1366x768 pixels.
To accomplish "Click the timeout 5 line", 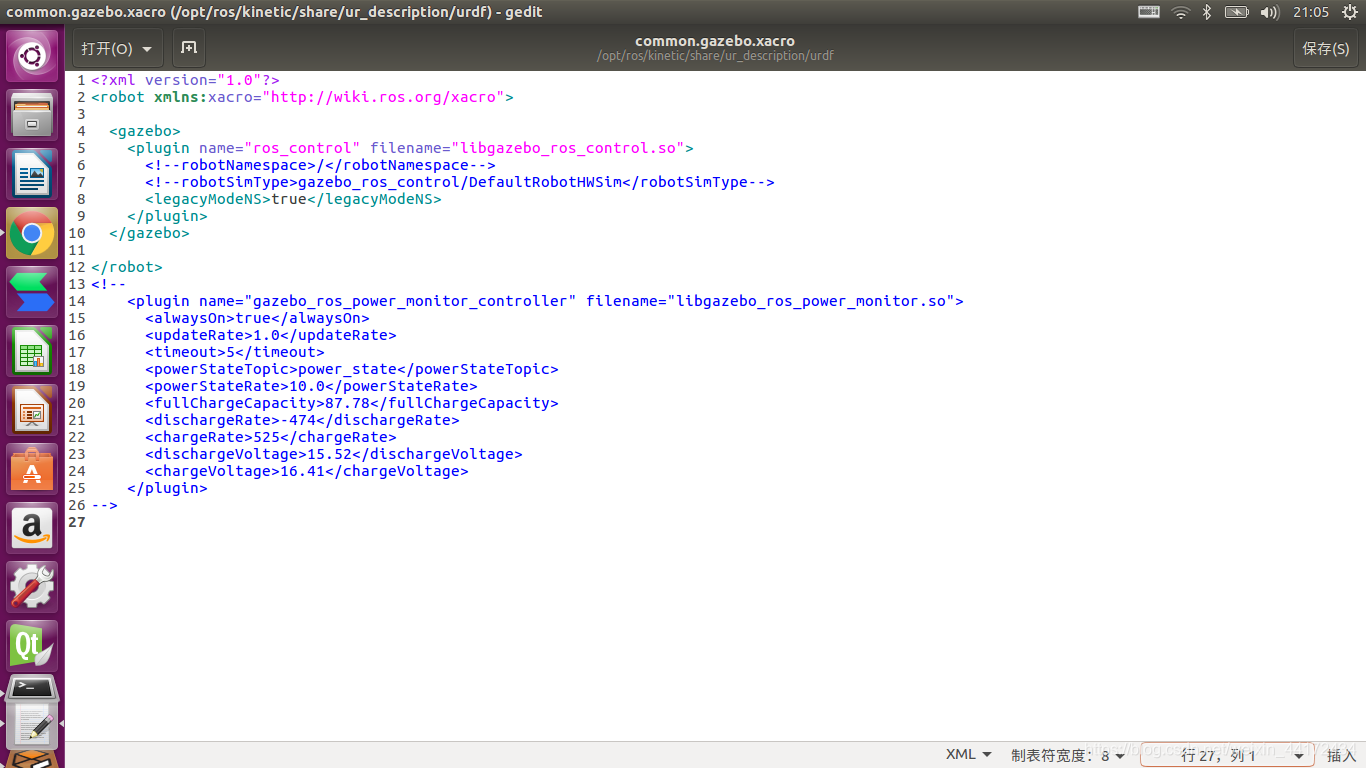I will pyautogui.click(x=235, y=352).
